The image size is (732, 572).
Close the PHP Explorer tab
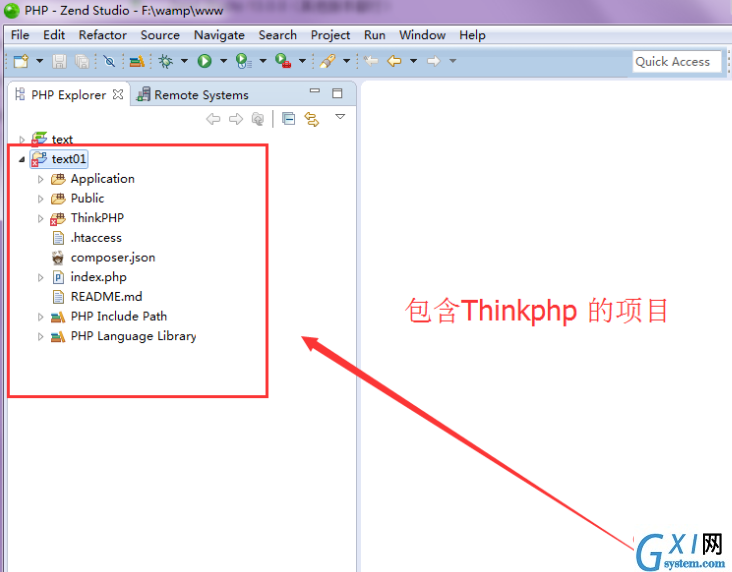click(118, 94)
